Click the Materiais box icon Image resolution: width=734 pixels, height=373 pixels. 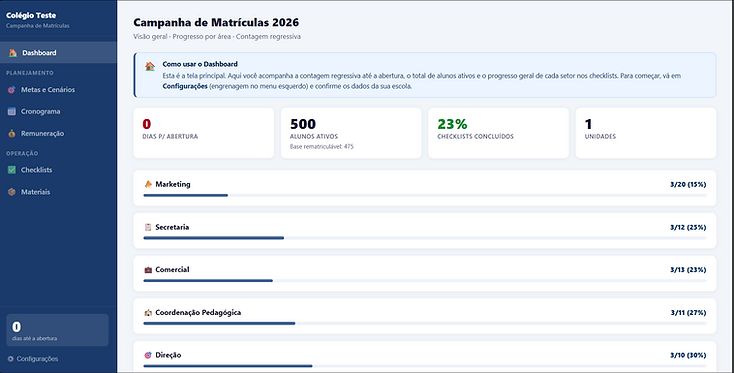pos(12,192)
